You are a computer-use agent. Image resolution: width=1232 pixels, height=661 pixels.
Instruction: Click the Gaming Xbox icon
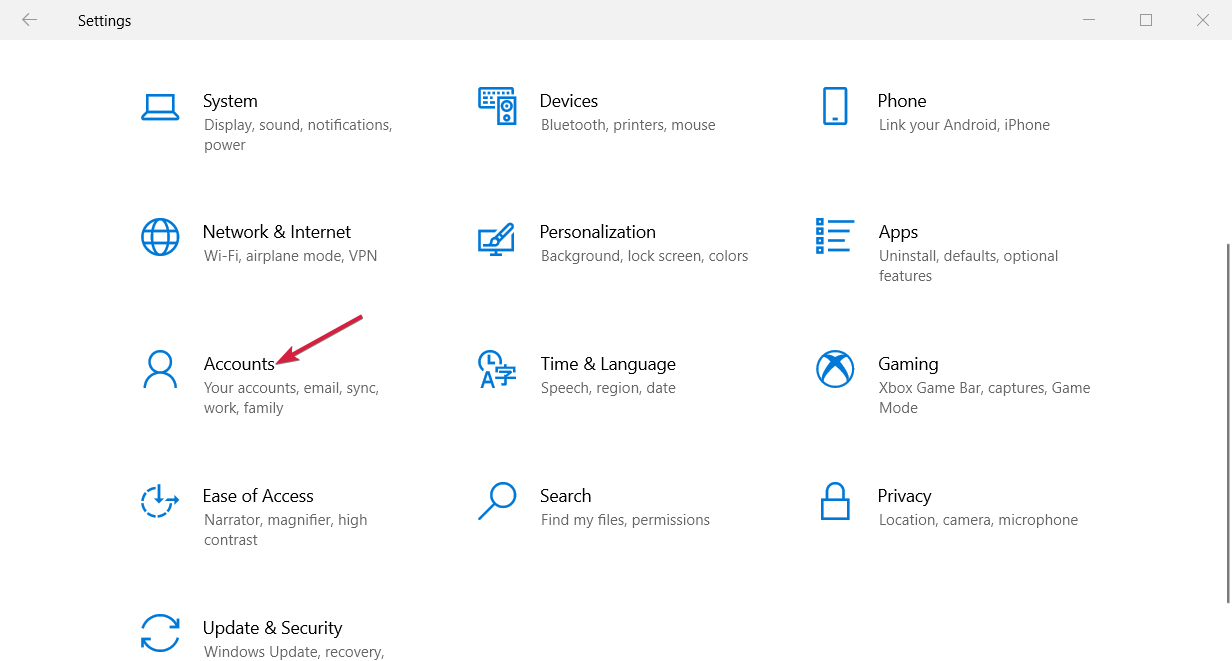[835, 369]
